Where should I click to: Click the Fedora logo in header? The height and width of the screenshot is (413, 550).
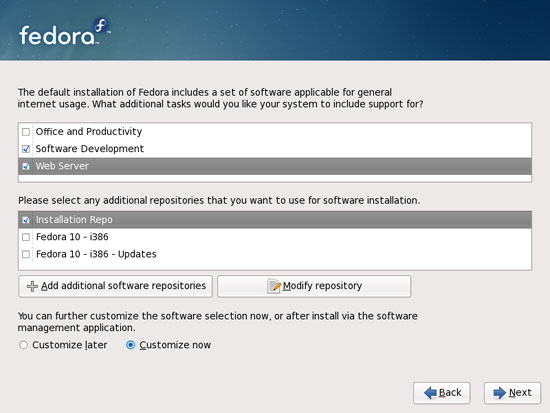click(x=65, y=32)
